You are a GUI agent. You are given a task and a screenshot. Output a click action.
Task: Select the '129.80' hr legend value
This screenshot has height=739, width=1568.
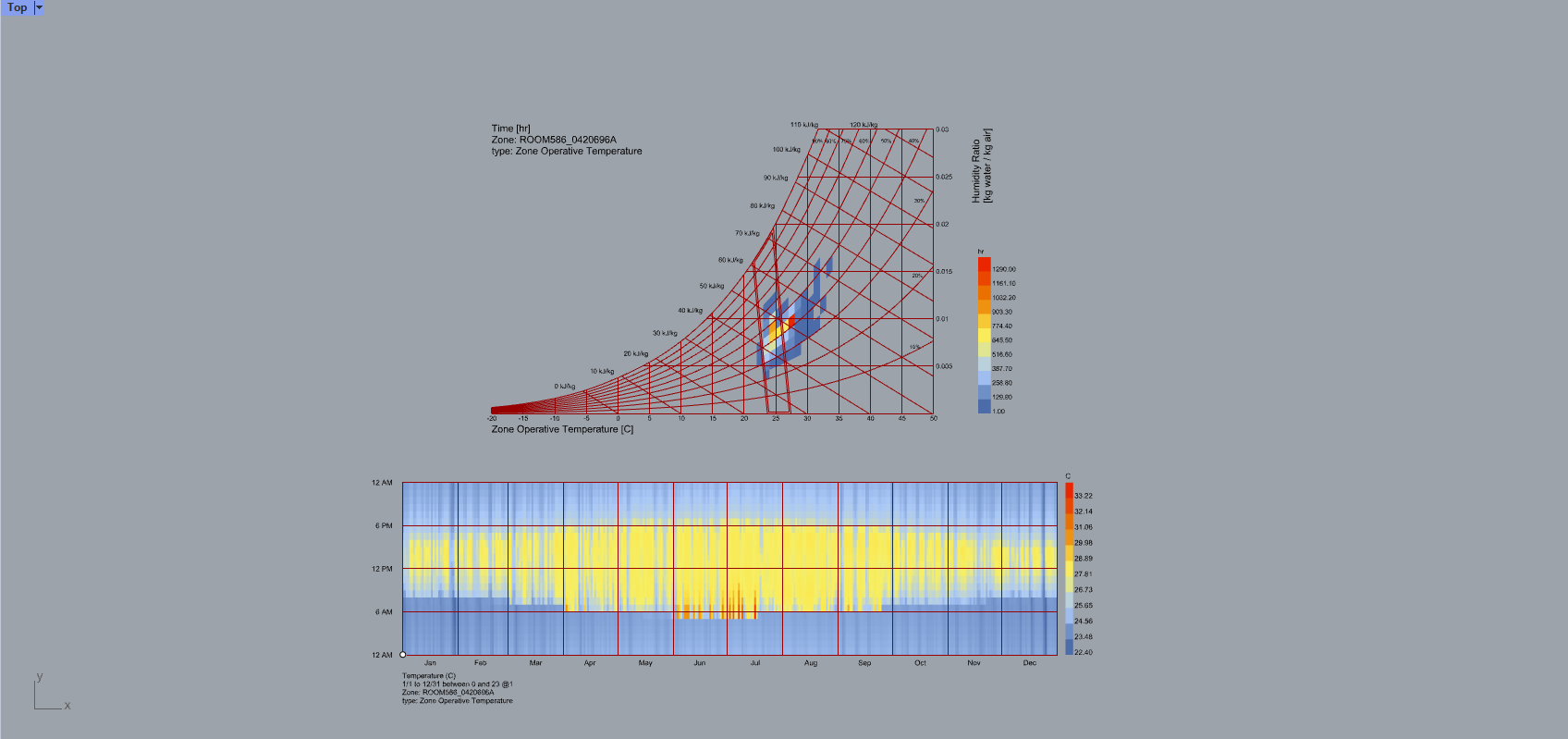(x=1001, y=397)
